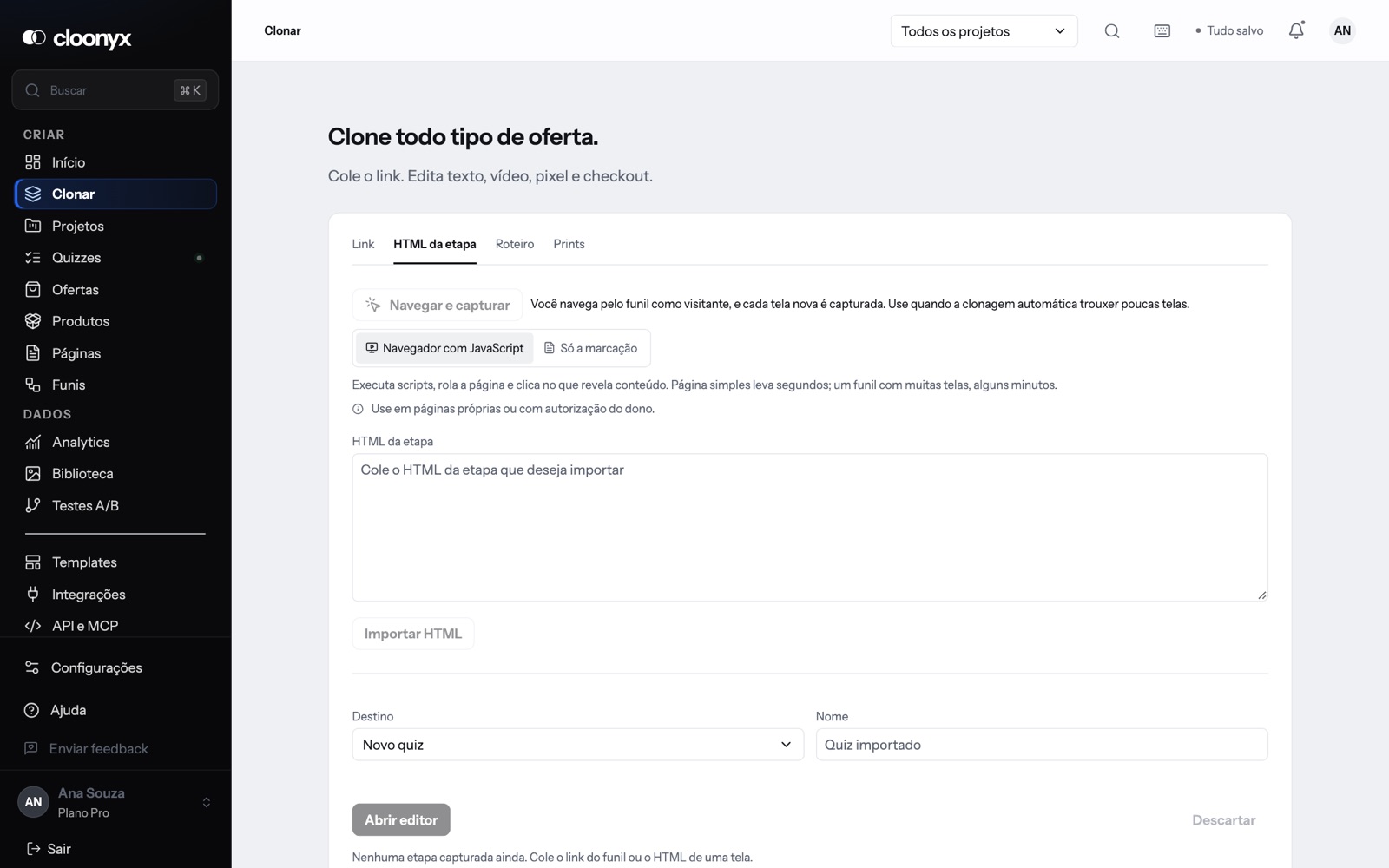This screenshot has height=868, width=1389.
Task: Click the search magnifier in top bar
Action: click(x=1112, y=31)
